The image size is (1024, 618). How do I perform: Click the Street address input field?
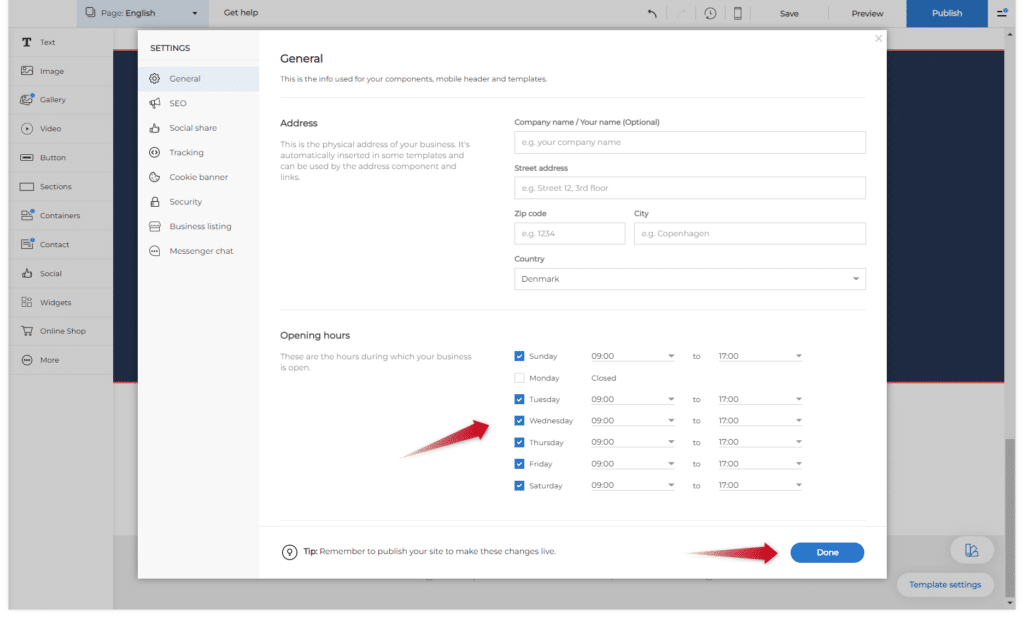[689, 188]
